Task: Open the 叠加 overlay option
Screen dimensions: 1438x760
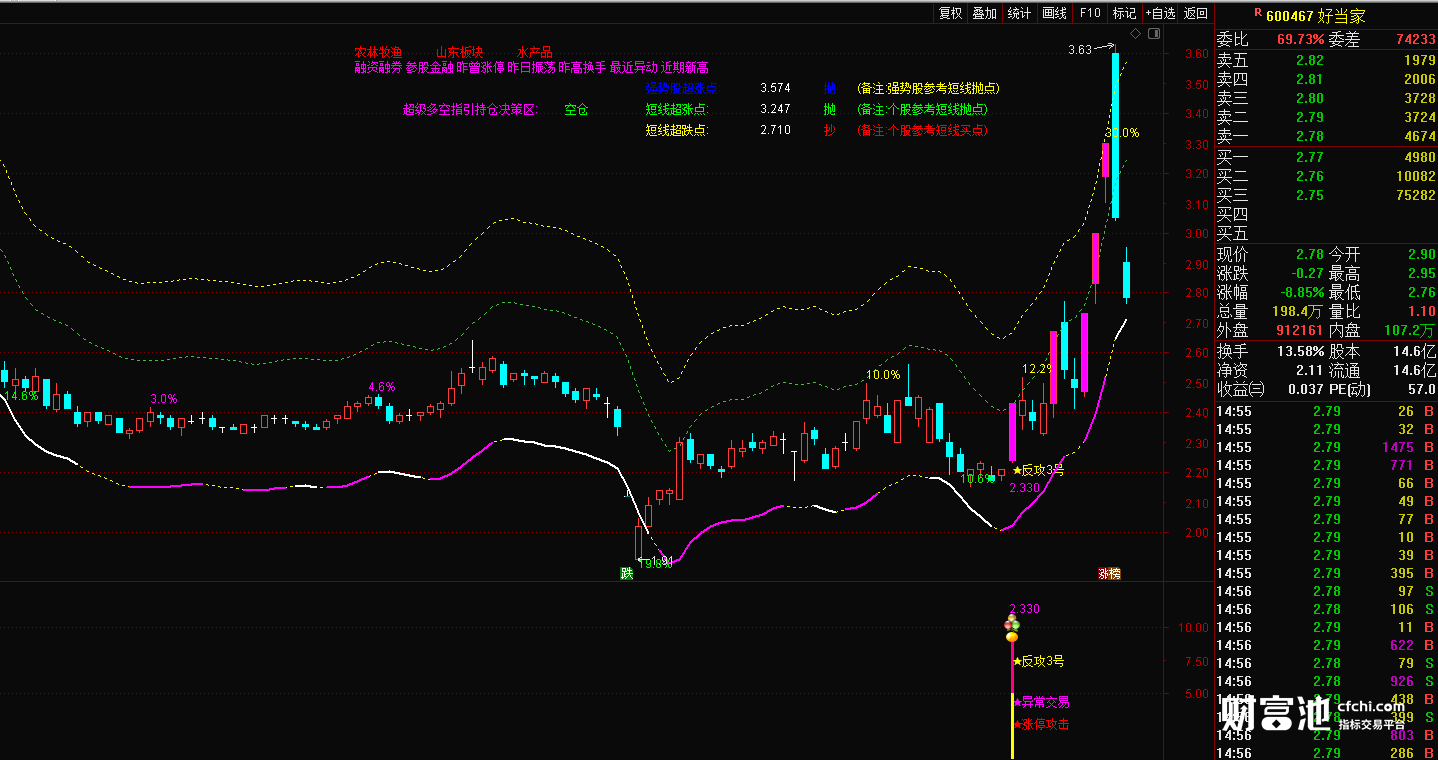Action: 985,13
